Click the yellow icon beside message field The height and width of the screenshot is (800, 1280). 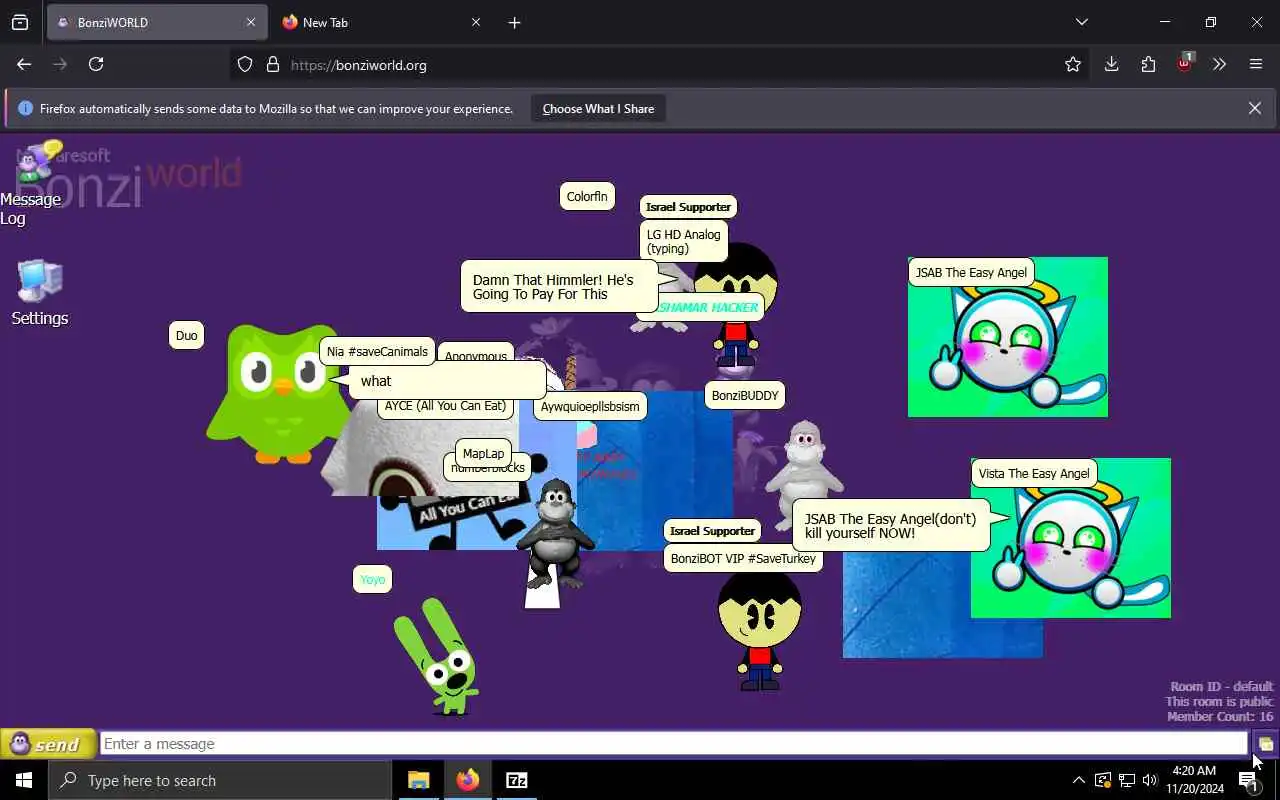click(1266, 744)
